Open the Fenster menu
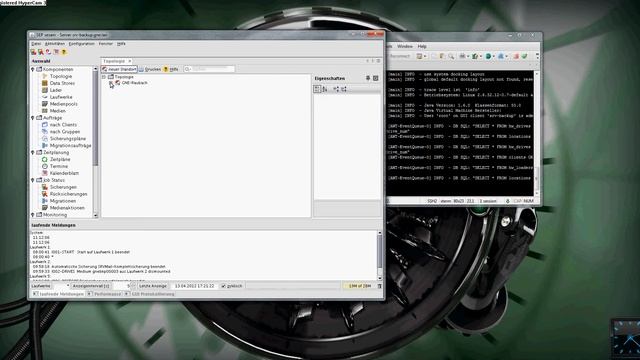The height and width of the screenshot is (360, 640). (x=106, y=44)
